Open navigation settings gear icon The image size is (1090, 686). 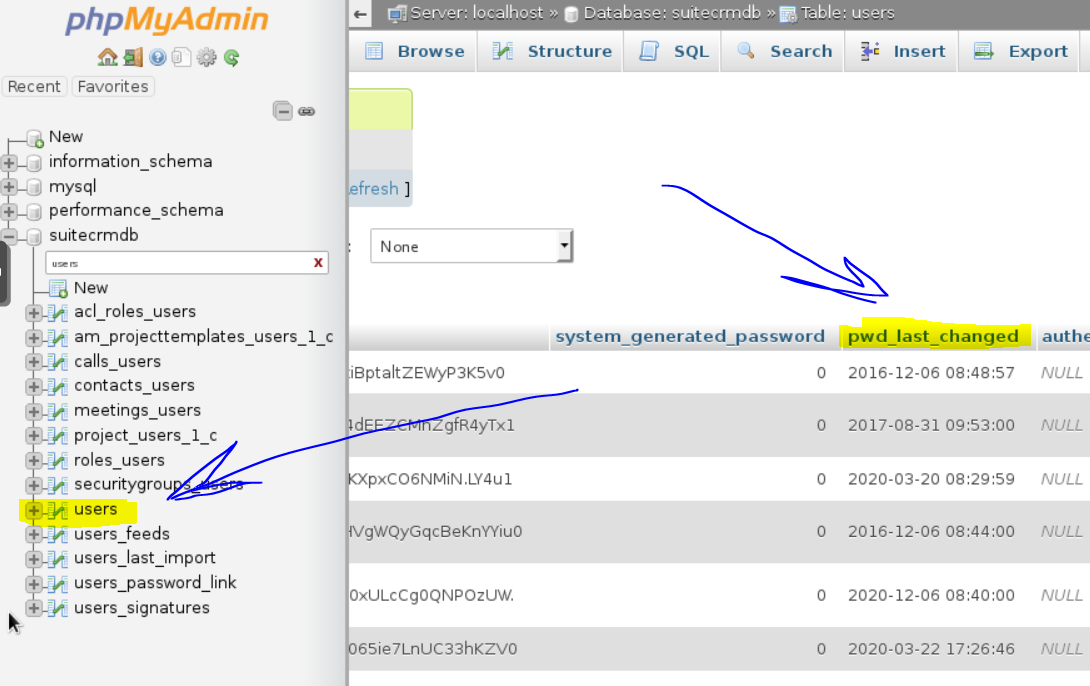206,57
